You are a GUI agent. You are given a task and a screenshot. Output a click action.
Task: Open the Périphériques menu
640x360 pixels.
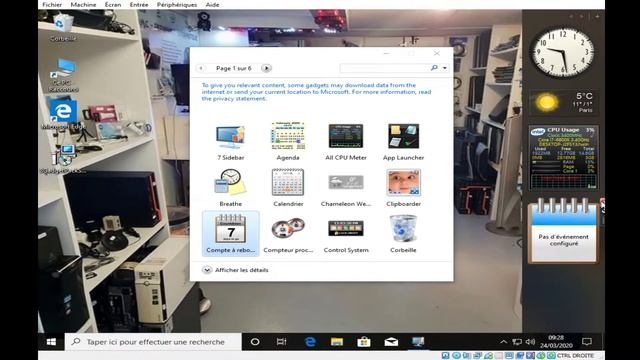(177, 4)
